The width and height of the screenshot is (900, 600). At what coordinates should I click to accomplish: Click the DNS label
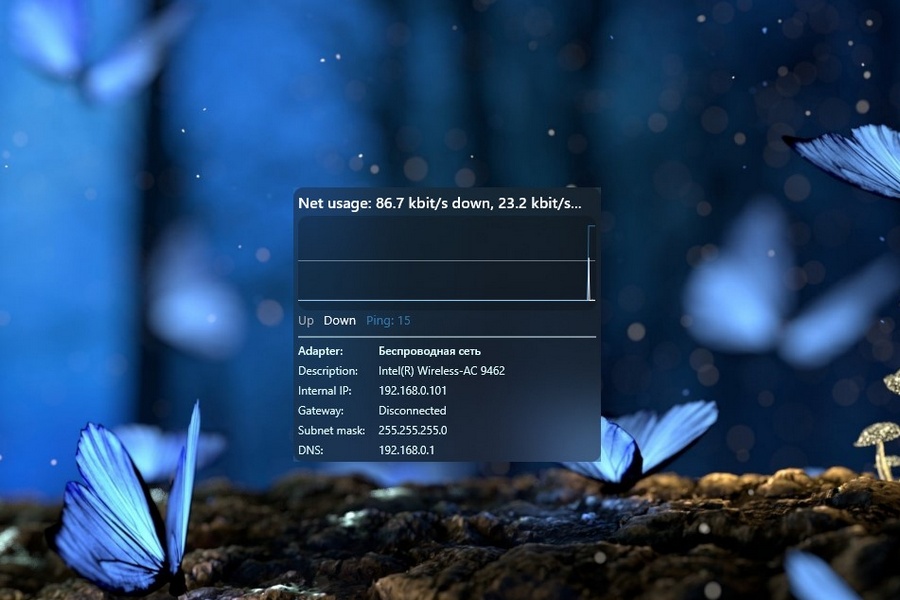click(x=309, y=451)
